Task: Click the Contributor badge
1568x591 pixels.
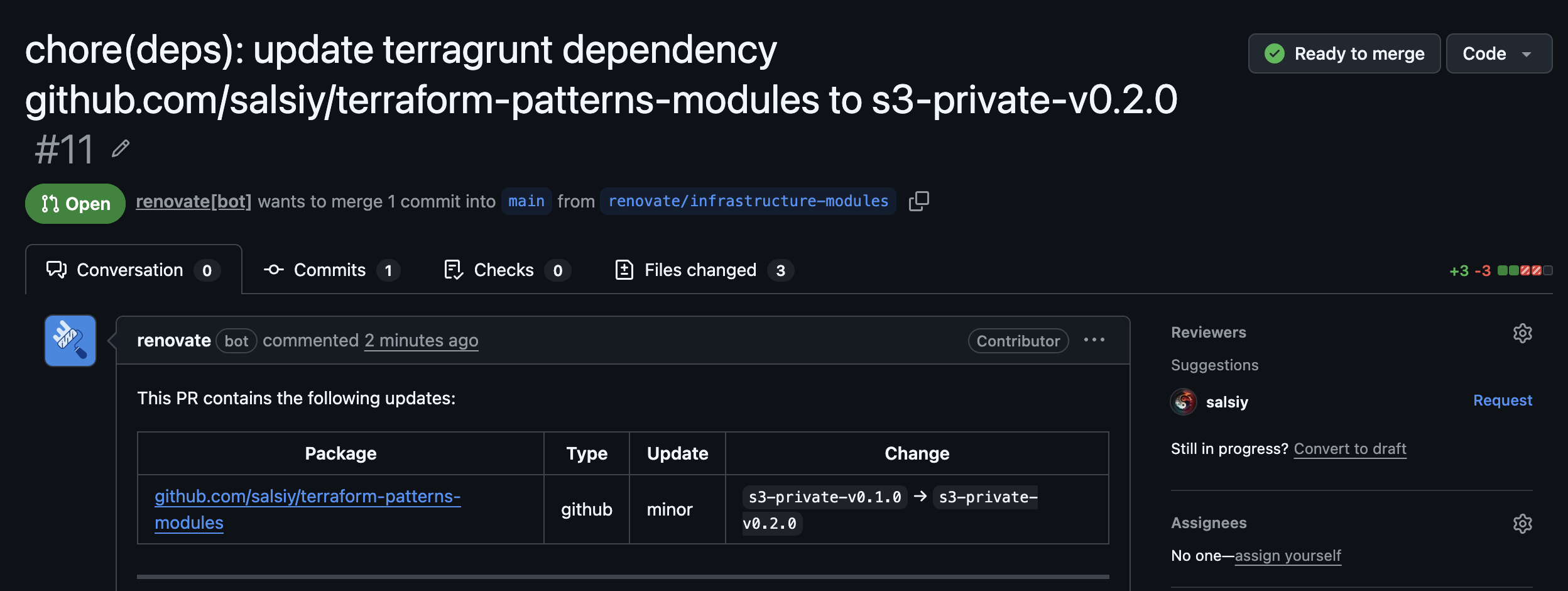Action: pyautogui.click(x=1018, y=341)
